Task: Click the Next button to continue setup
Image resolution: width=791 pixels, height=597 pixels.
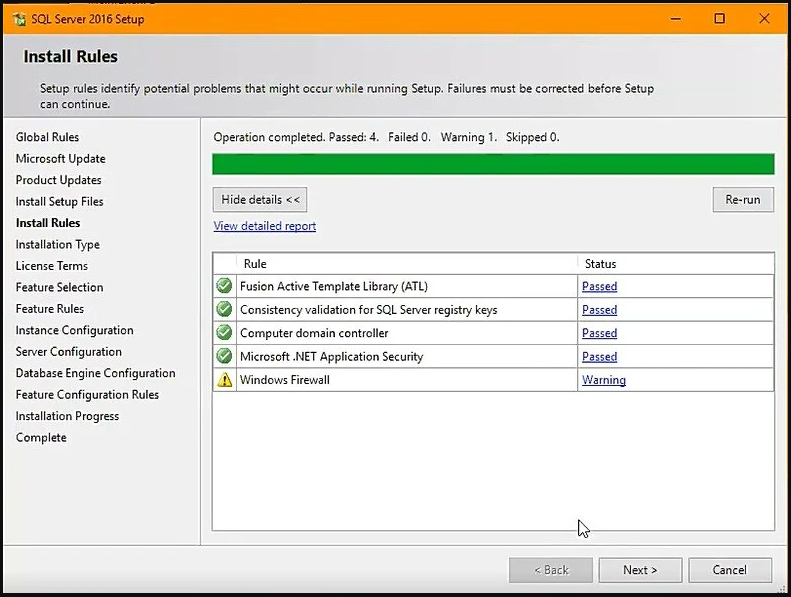Action: pyautogui.click(x=640, y=570)
